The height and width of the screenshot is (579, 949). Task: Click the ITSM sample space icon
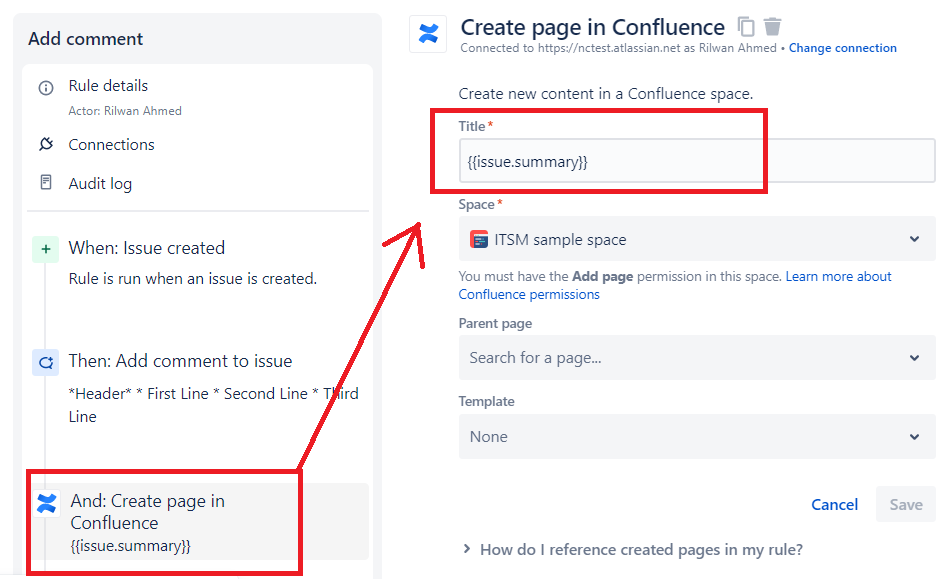479,240
